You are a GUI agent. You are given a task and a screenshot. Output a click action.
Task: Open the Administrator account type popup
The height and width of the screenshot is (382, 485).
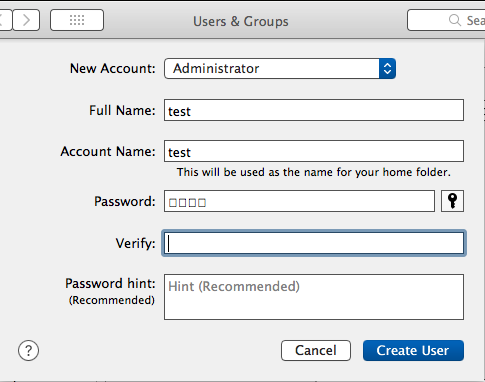(x=280, y=69)
